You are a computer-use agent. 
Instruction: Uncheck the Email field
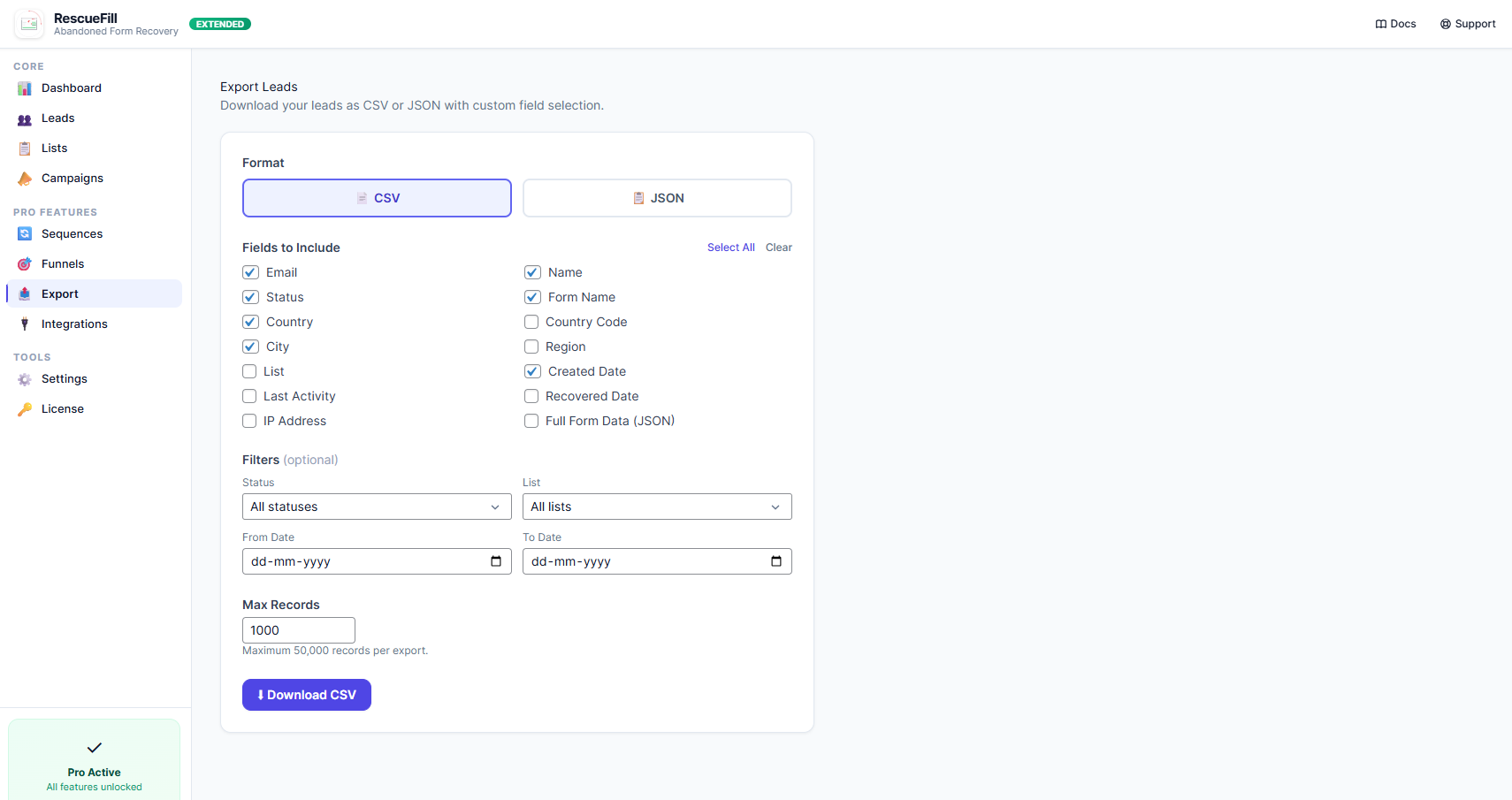click(x=250, y=272)
